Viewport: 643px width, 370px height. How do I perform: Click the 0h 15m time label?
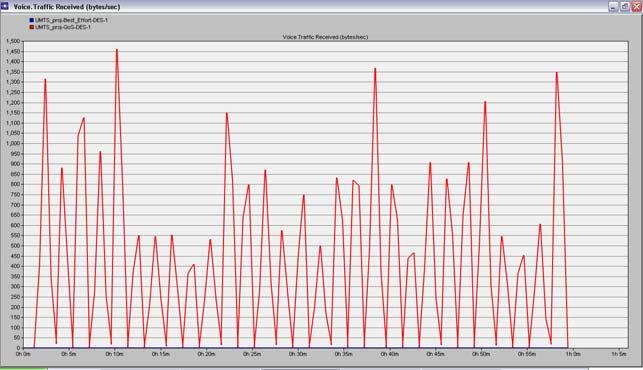coord(160,354)
